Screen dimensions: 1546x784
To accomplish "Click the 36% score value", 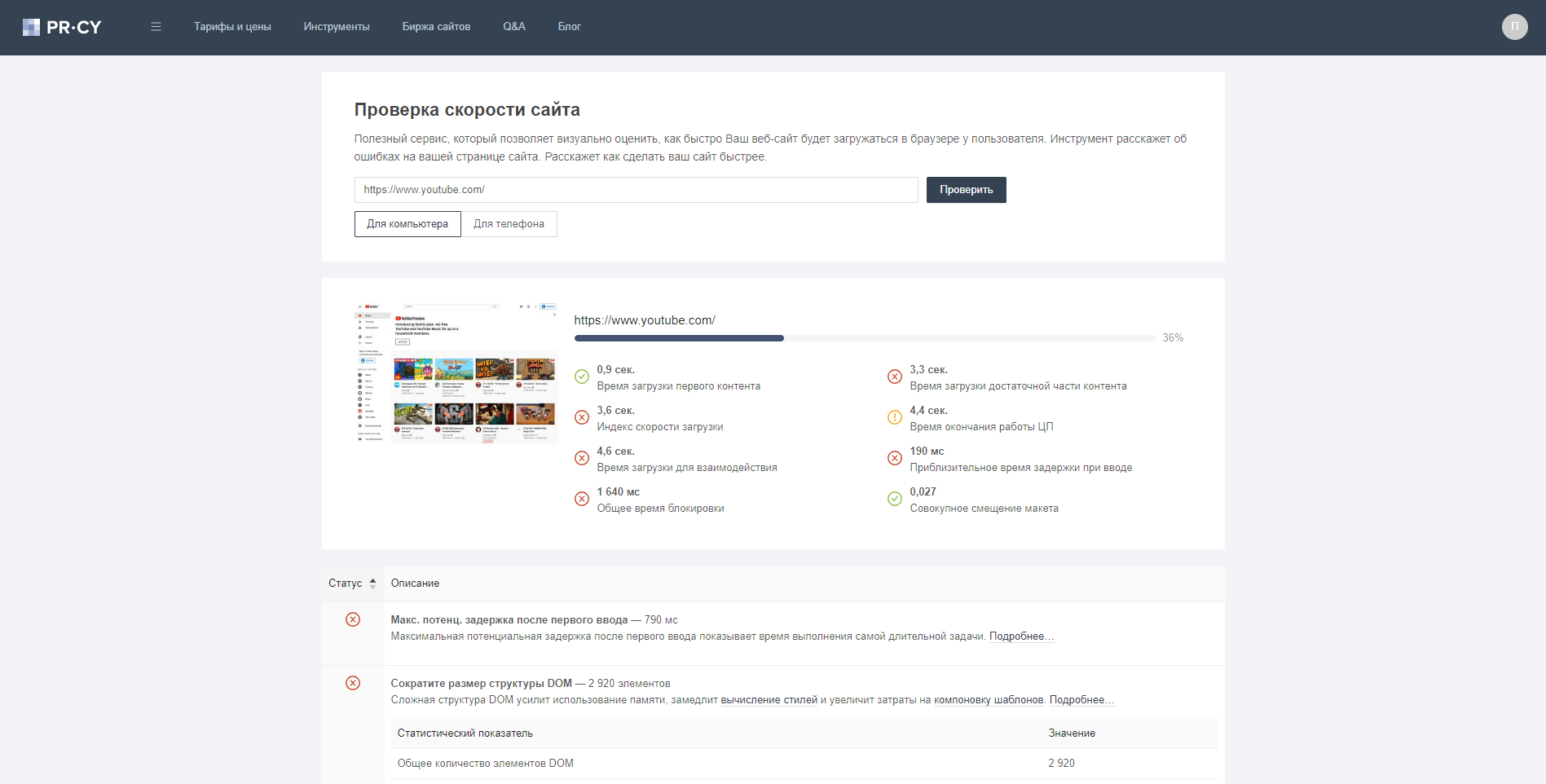I will 1173,338.
